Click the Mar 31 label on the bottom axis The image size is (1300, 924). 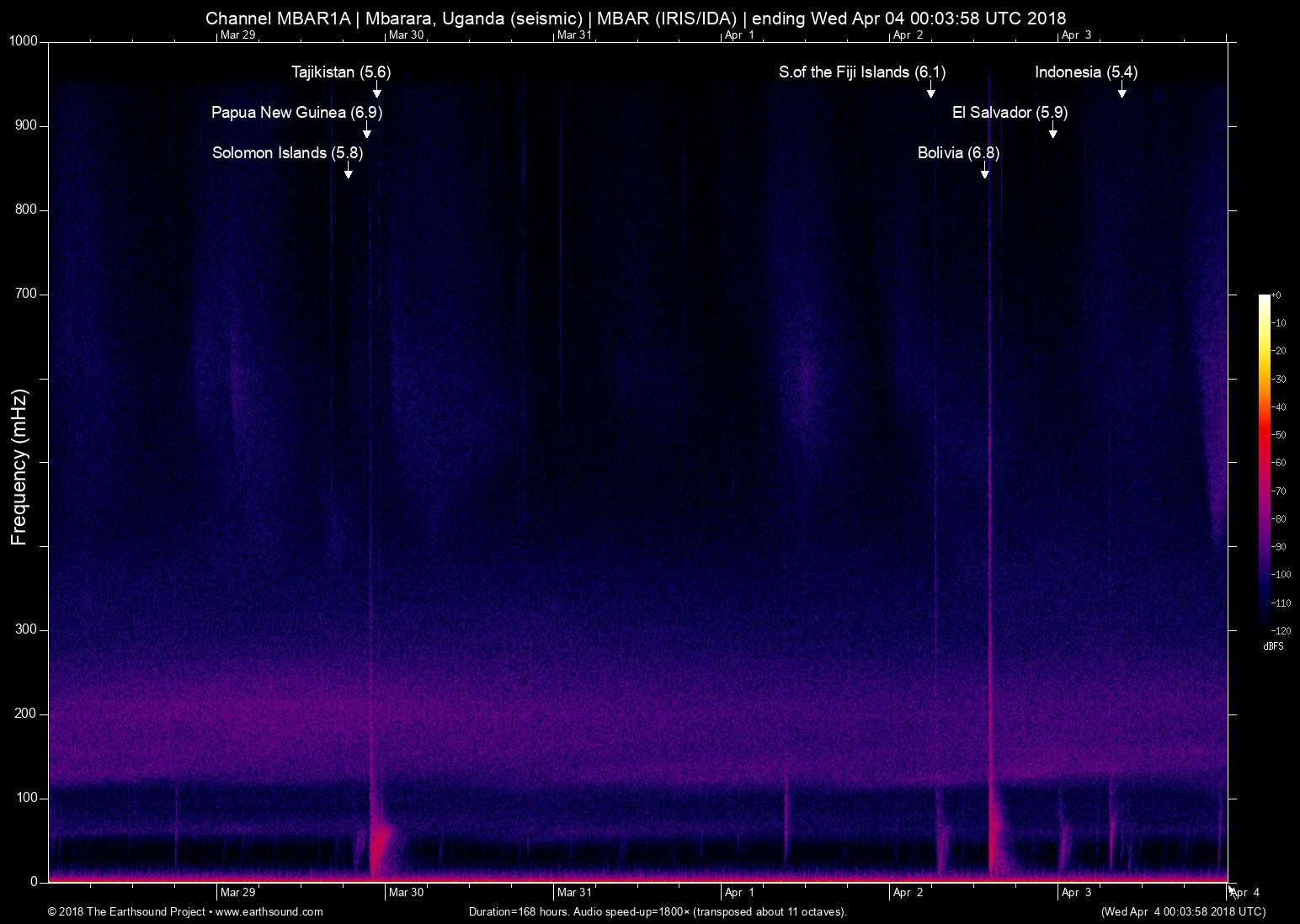574,892
